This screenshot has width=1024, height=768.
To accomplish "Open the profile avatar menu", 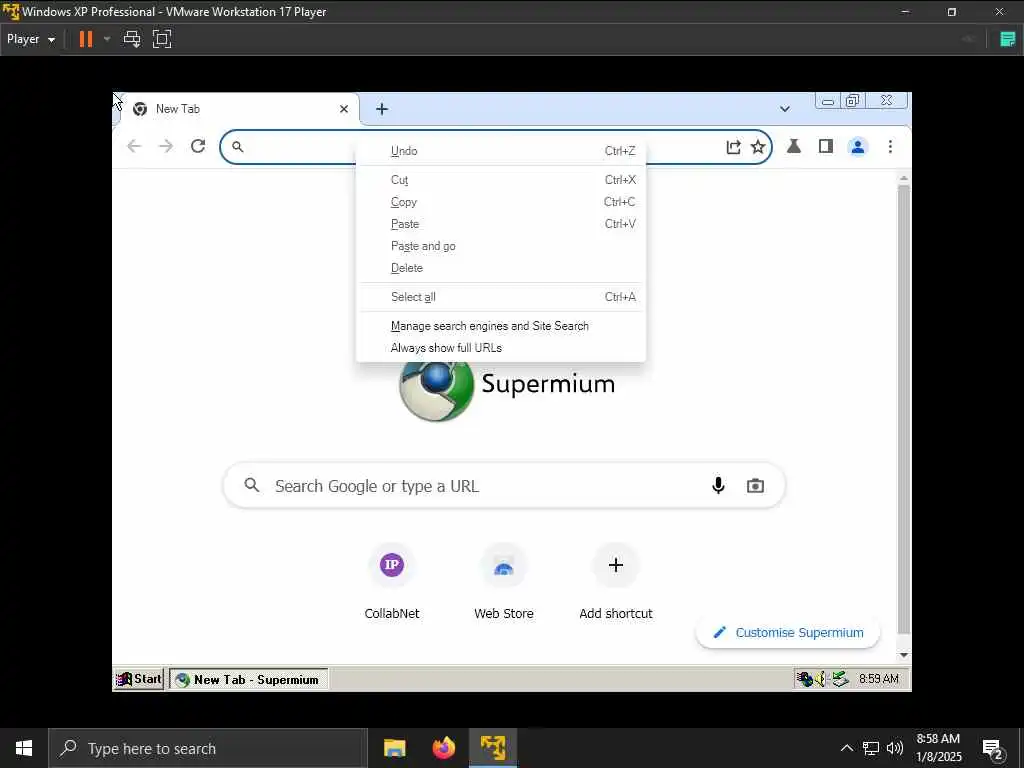I will [x=857, y=147].
